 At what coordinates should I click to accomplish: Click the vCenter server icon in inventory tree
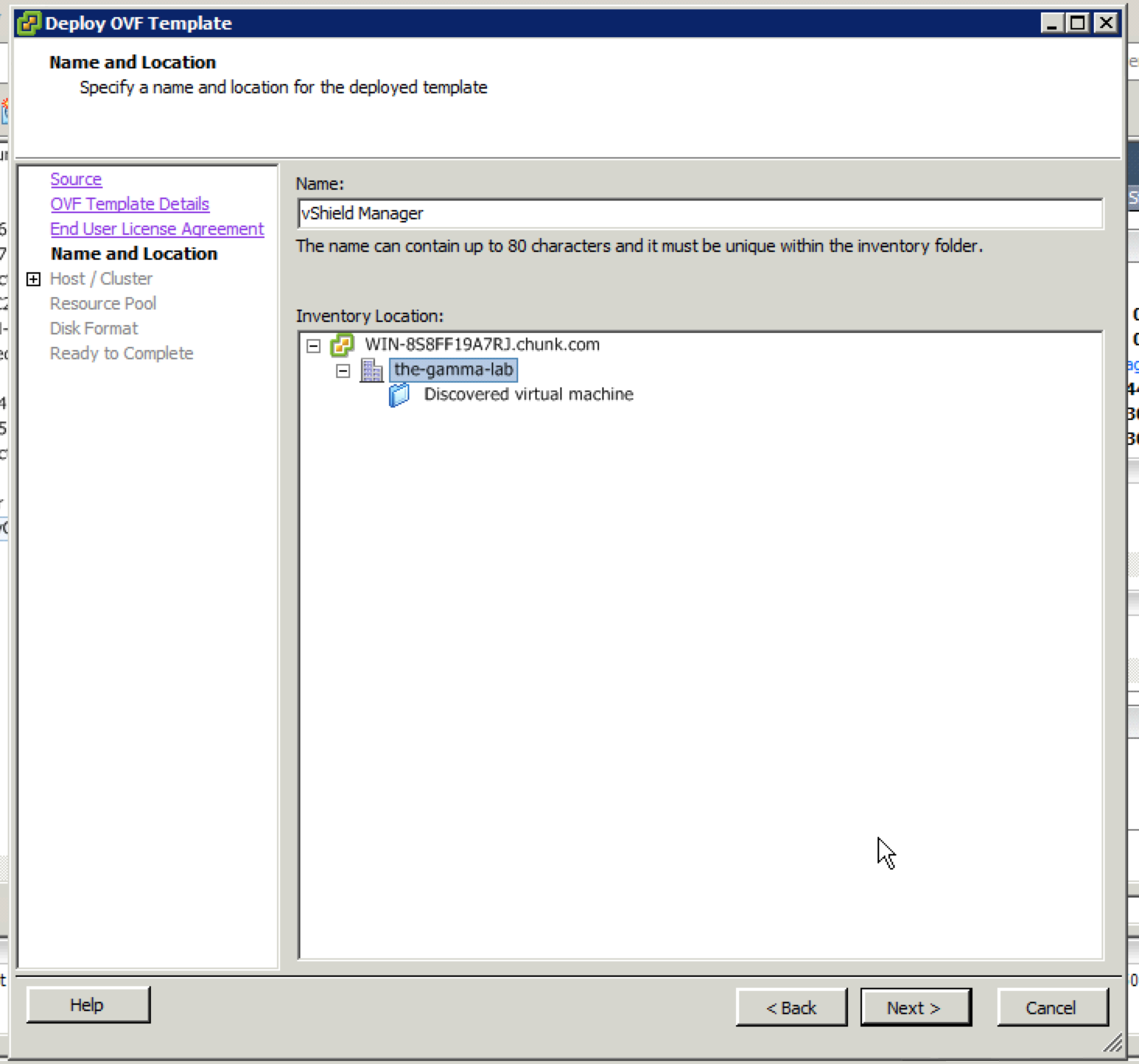[342, 345]
